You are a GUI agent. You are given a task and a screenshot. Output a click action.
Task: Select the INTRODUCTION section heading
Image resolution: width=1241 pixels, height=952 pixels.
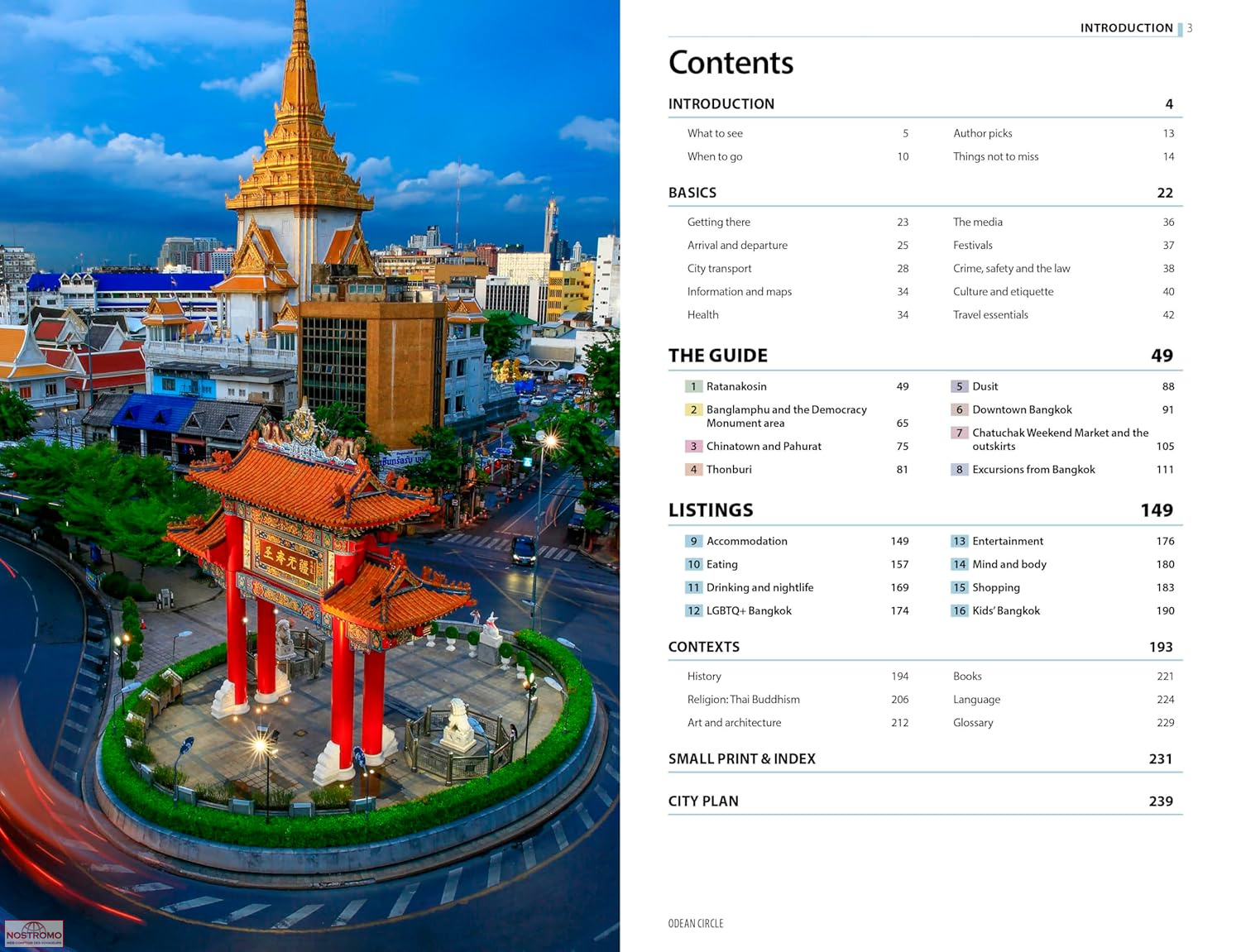point(721,104)
